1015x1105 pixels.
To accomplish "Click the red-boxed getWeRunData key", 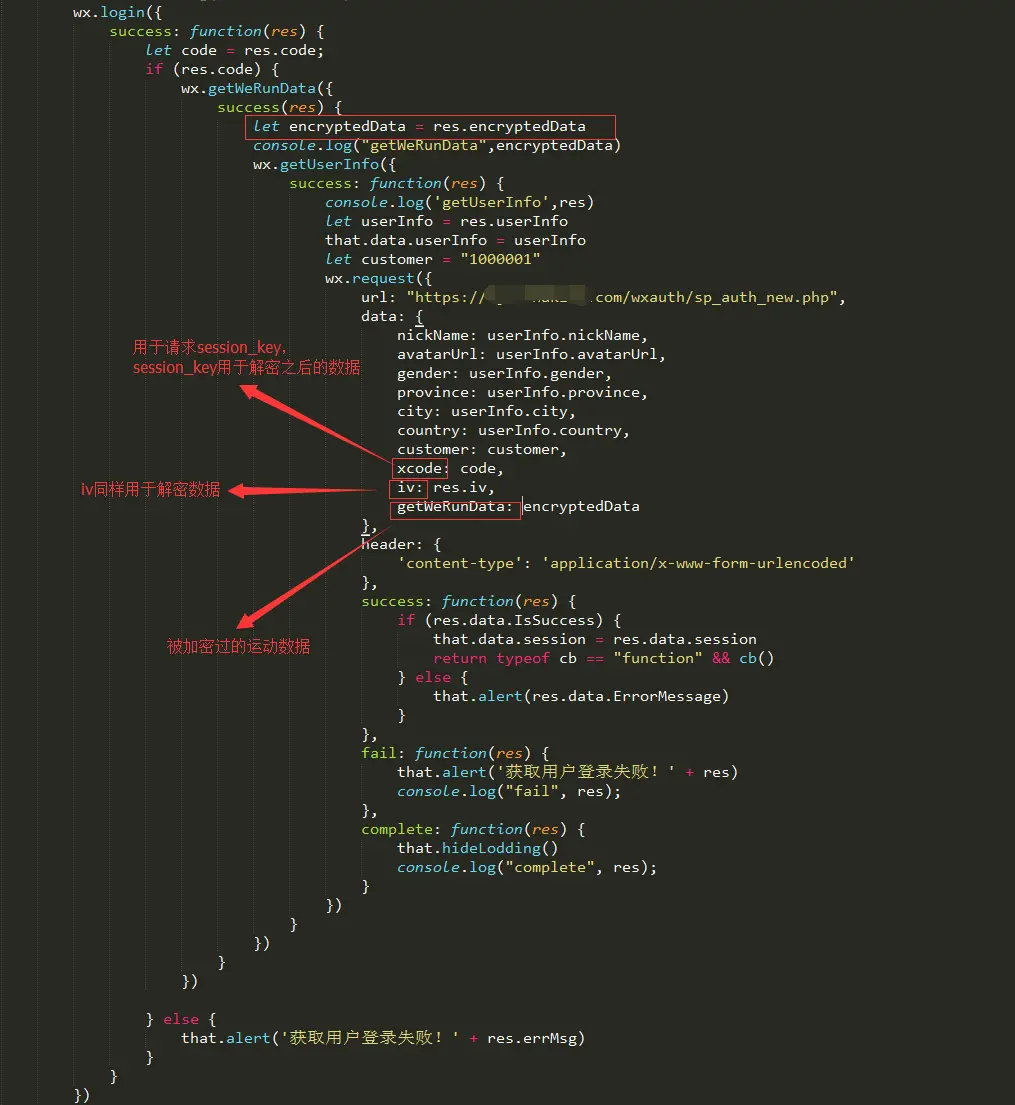I will [x=455, y=507].
